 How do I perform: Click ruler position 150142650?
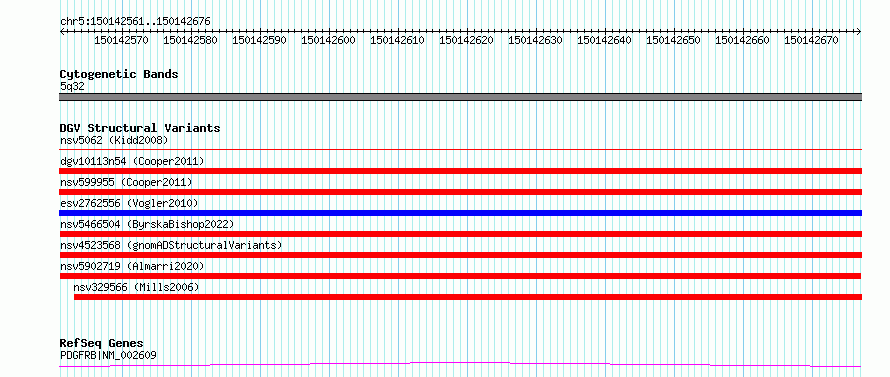[673, 40]
